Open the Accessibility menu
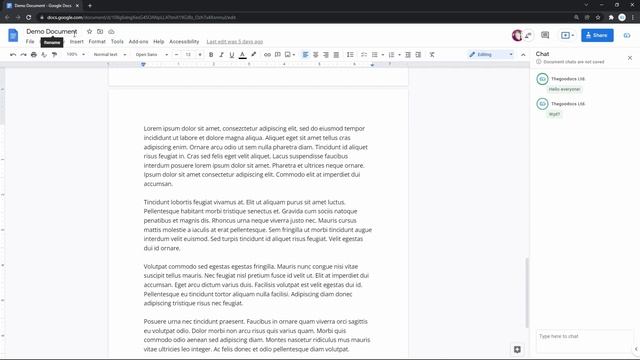This screenshot has width=640, height=360. pyautogui.click(x=184, y=42)
